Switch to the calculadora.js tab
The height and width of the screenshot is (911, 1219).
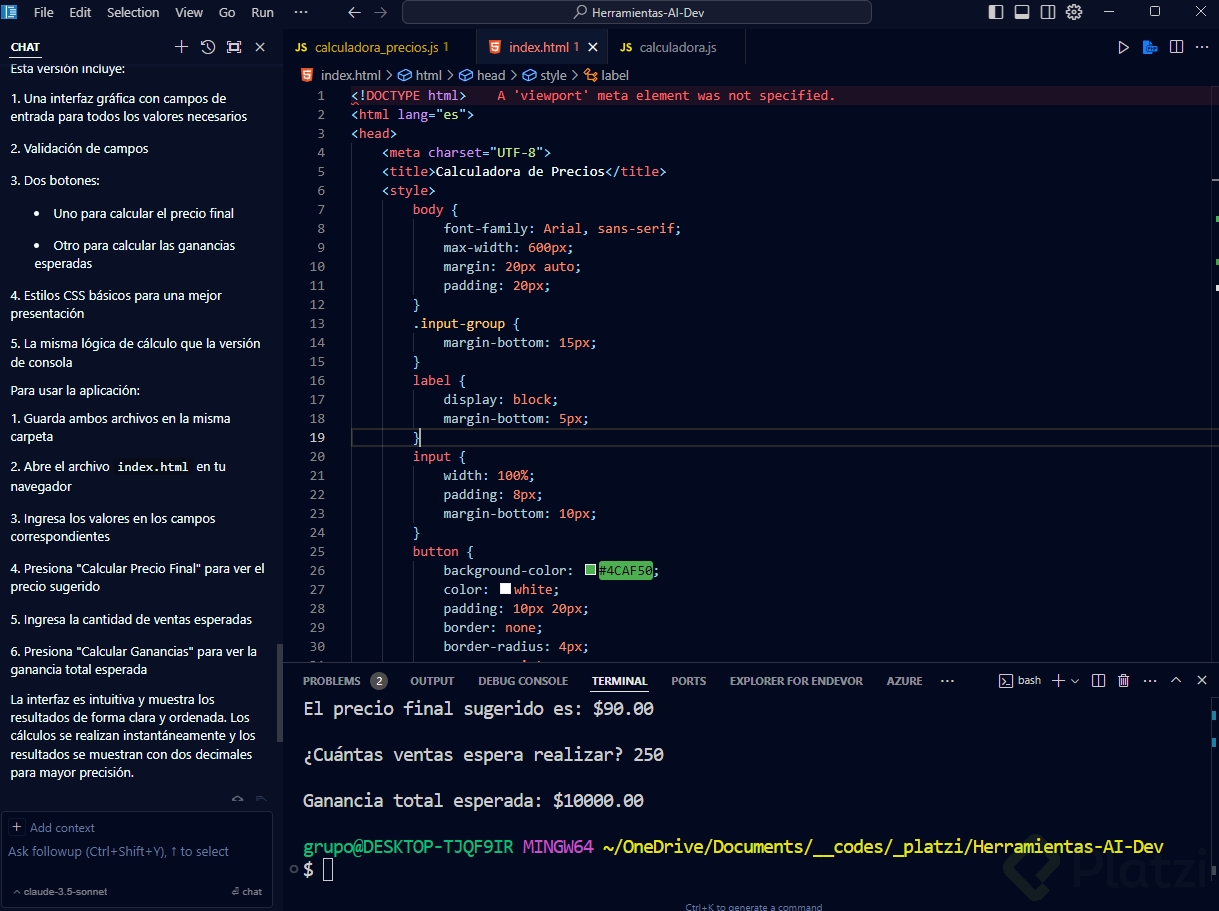tap(677, 47)
